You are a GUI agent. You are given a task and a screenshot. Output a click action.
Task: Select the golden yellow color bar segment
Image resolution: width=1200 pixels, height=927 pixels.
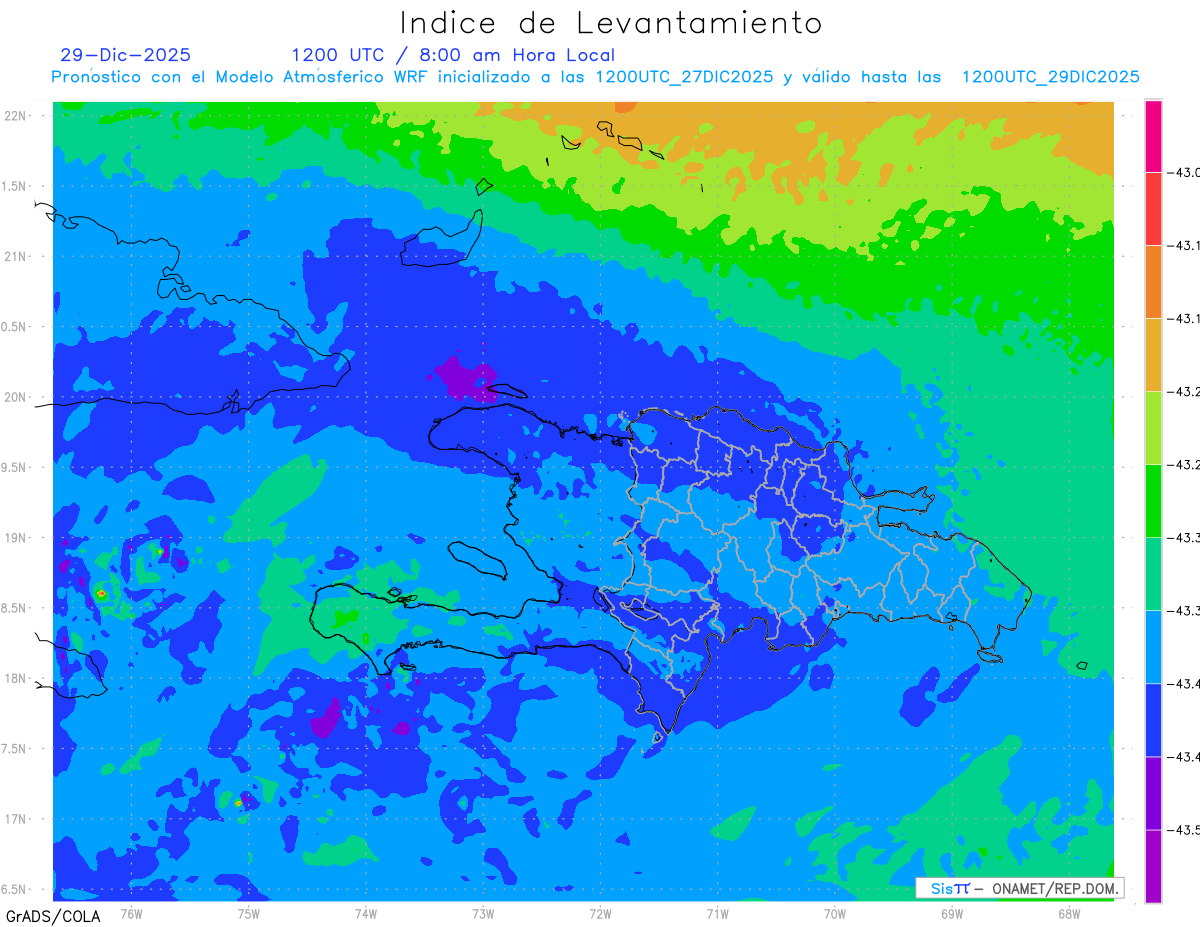(1153, 355)
